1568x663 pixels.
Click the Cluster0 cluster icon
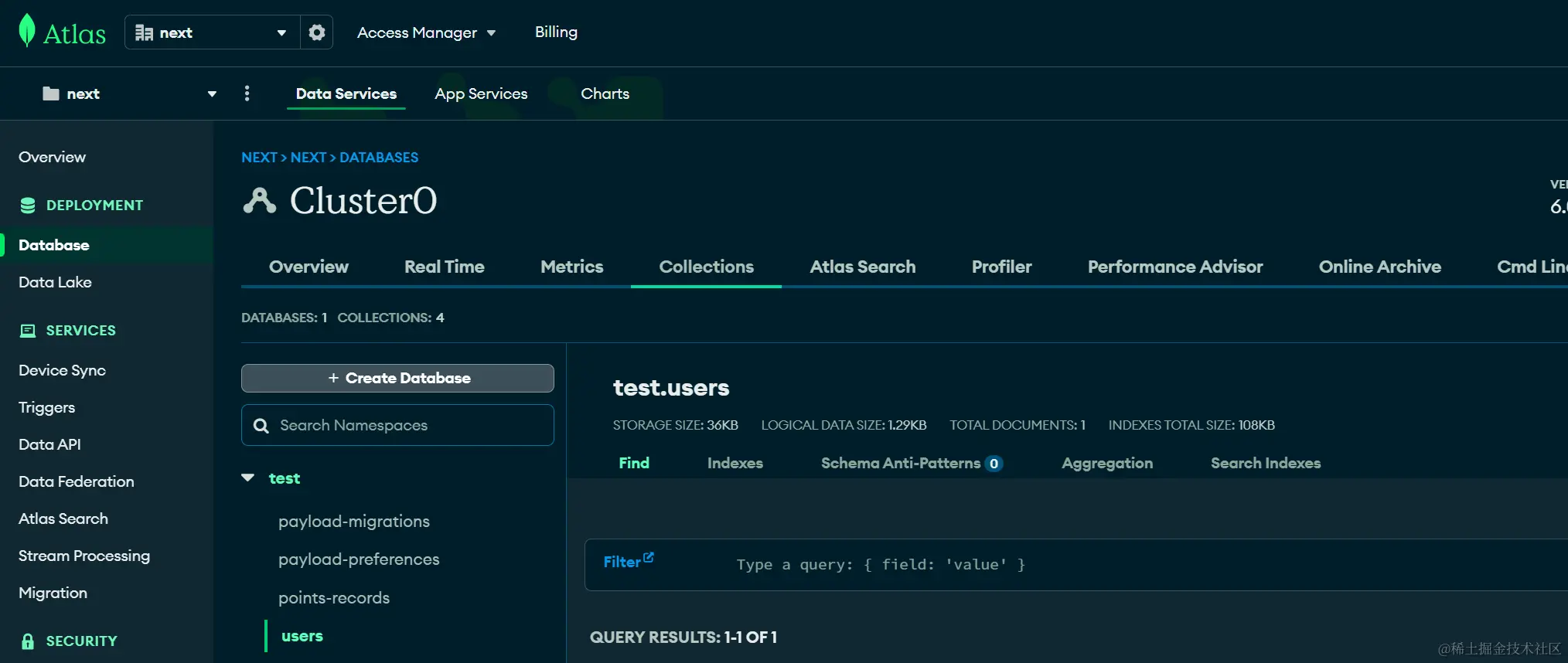coord(259,201)
